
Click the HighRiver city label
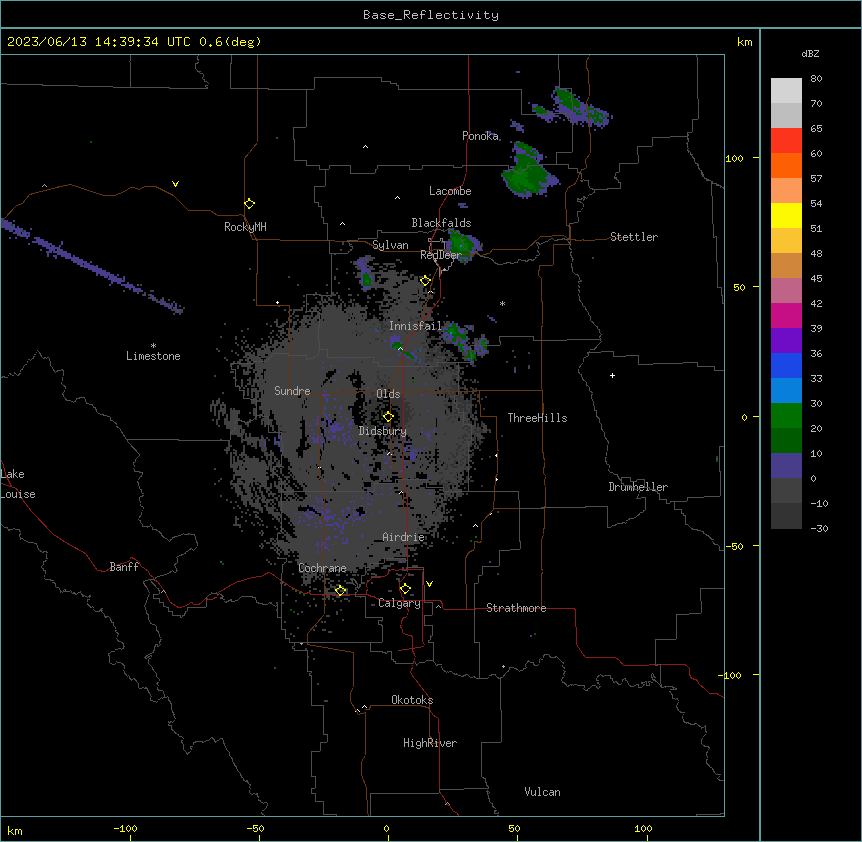tap(430, 743)
